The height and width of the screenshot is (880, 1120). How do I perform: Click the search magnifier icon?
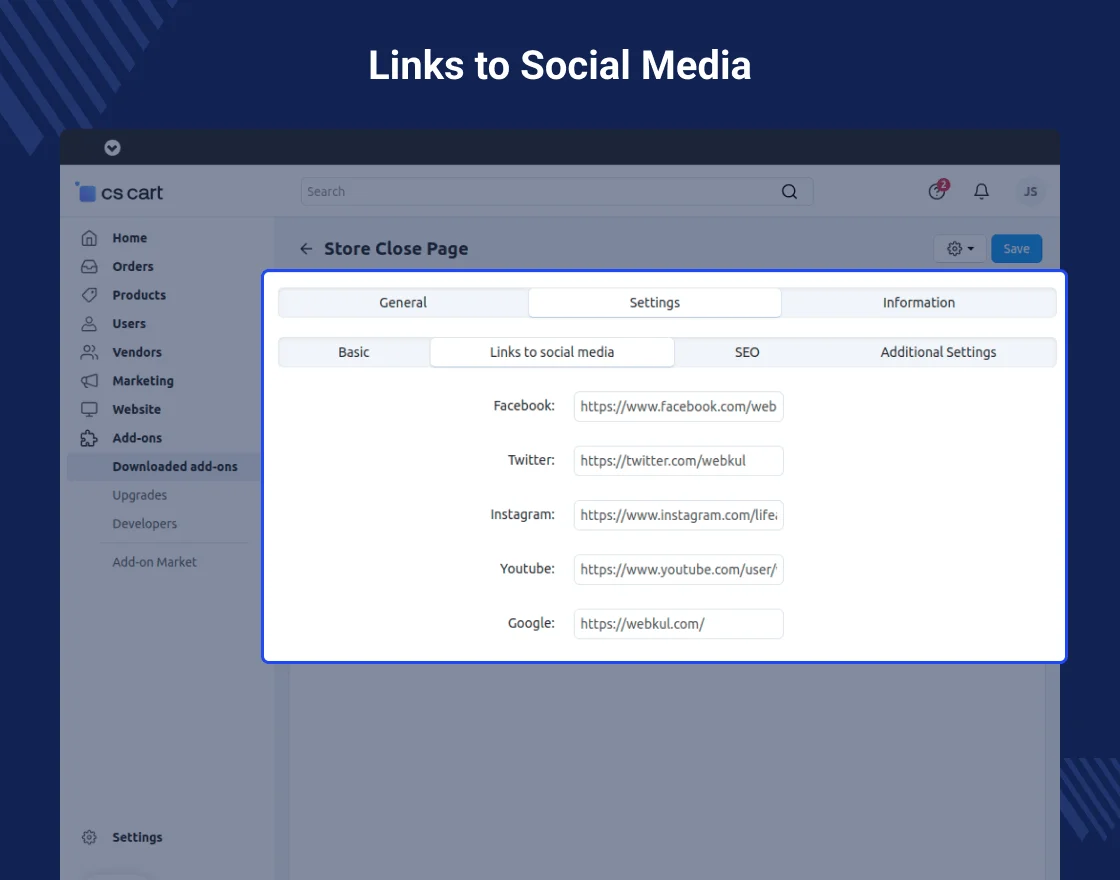point(789,192)
